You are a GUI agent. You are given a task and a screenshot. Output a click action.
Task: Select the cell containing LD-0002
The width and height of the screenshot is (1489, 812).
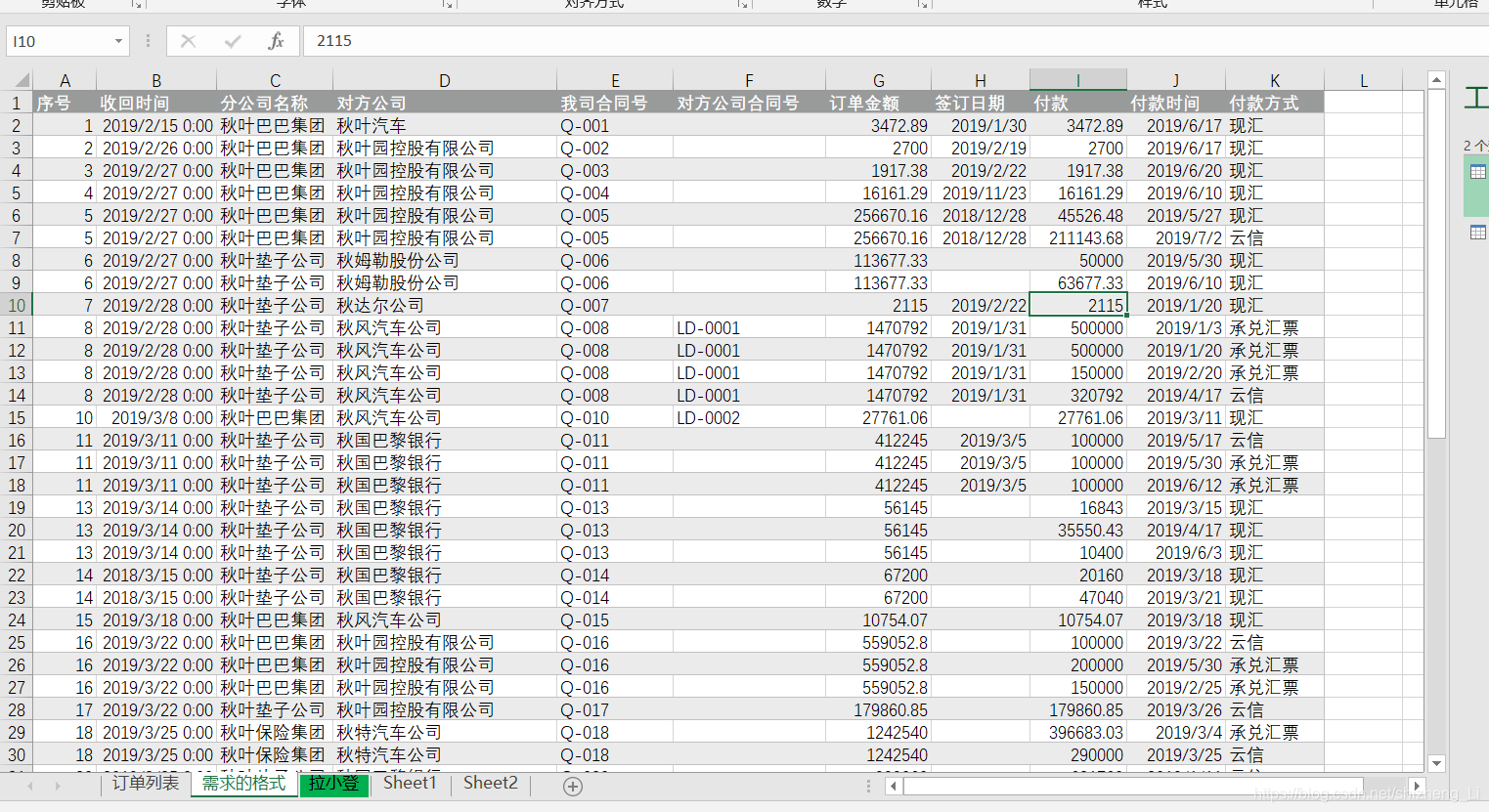[x=749, y=417]
